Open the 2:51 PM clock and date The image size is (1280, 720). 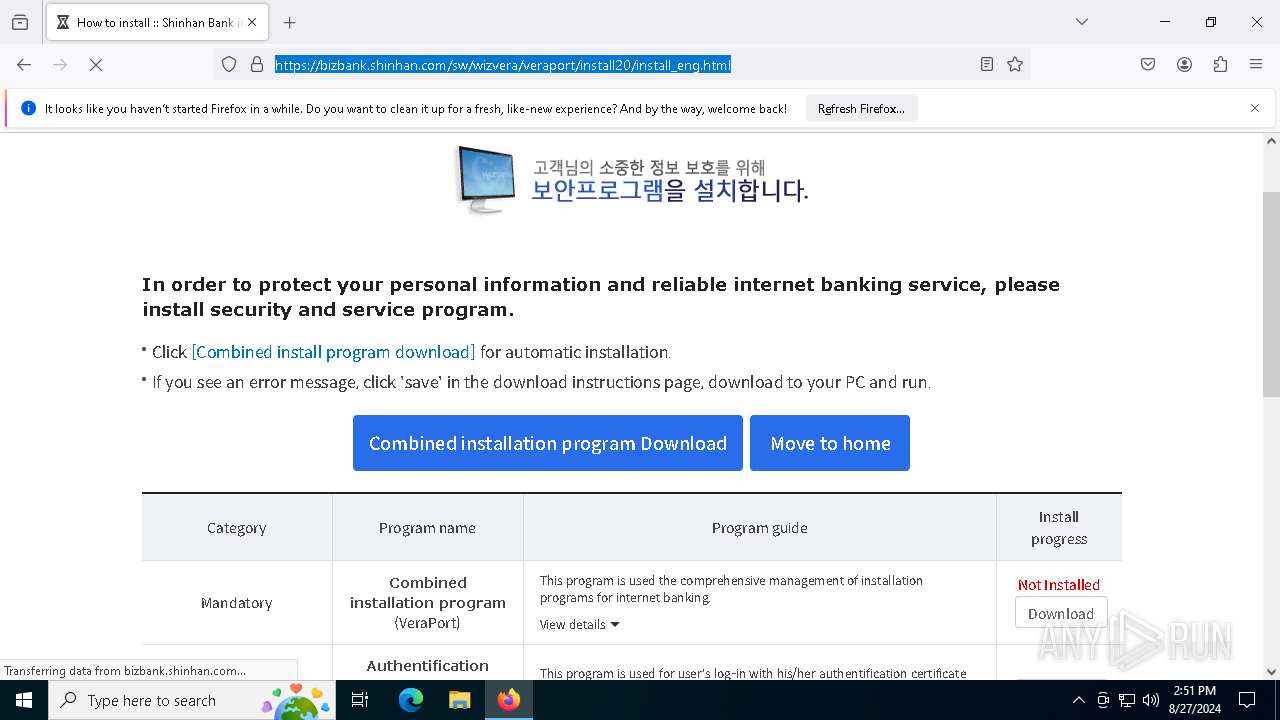[x=1194, y=700]
